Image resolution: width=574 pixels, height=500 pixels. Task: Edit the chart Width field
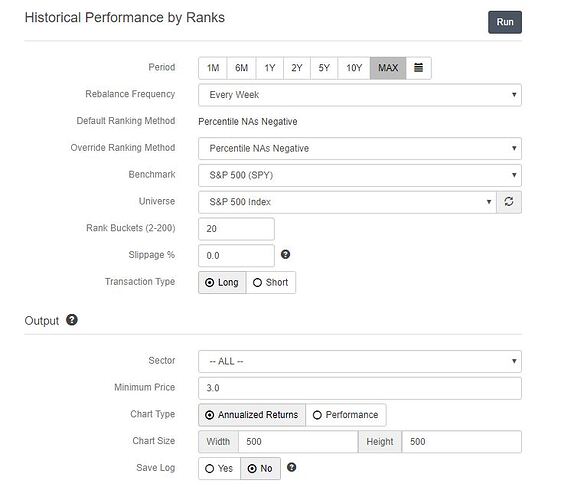click(x=298, y=441)
